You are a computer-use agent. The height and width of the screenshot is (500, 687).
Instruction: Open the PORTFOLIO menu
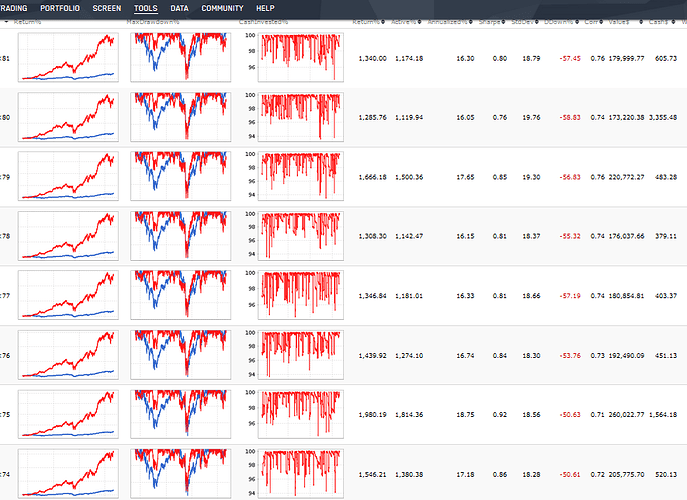(x=60, y=8)
